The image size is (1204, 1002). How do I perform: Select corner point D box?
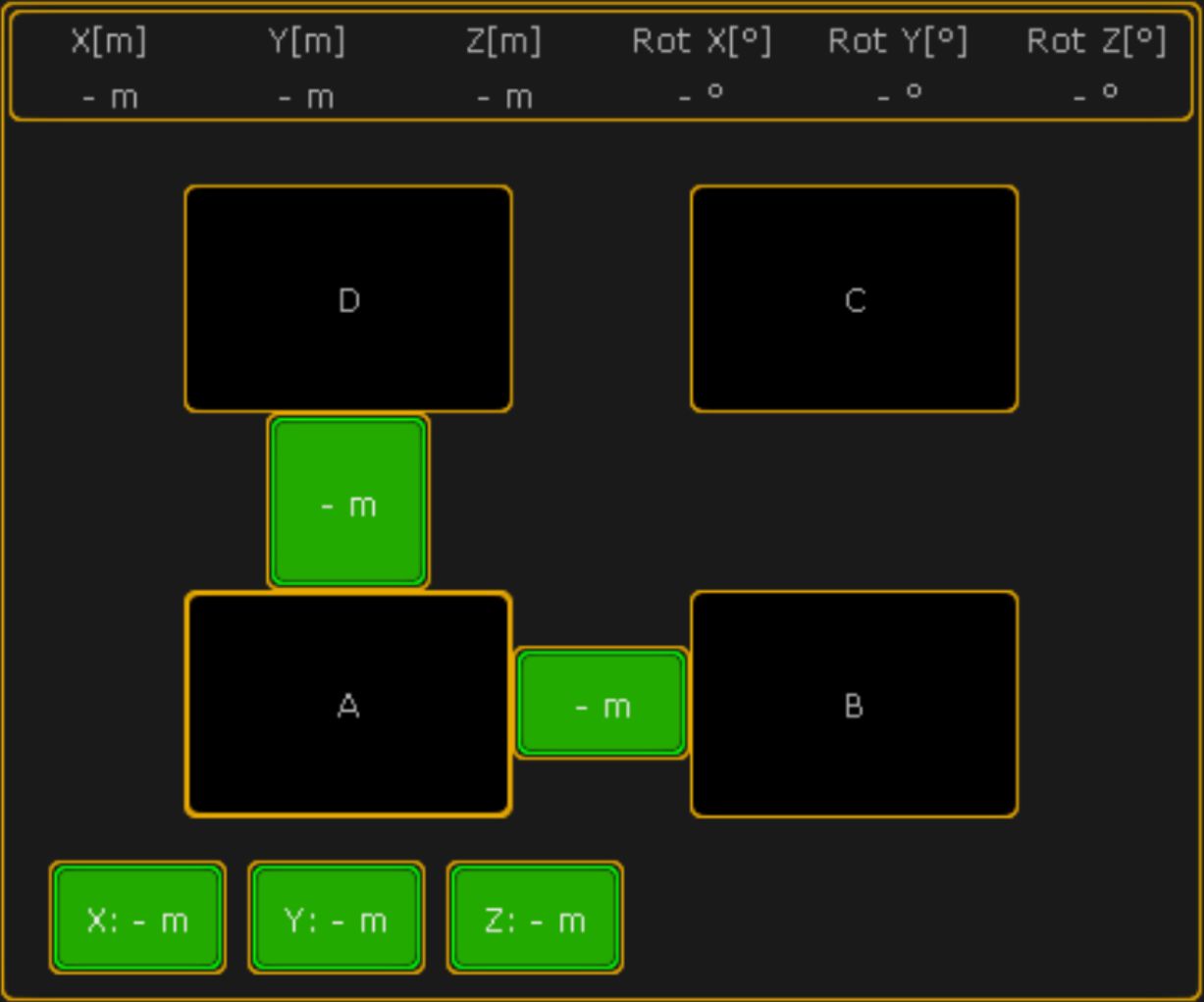pyautogui.click(x=348, y=298)
